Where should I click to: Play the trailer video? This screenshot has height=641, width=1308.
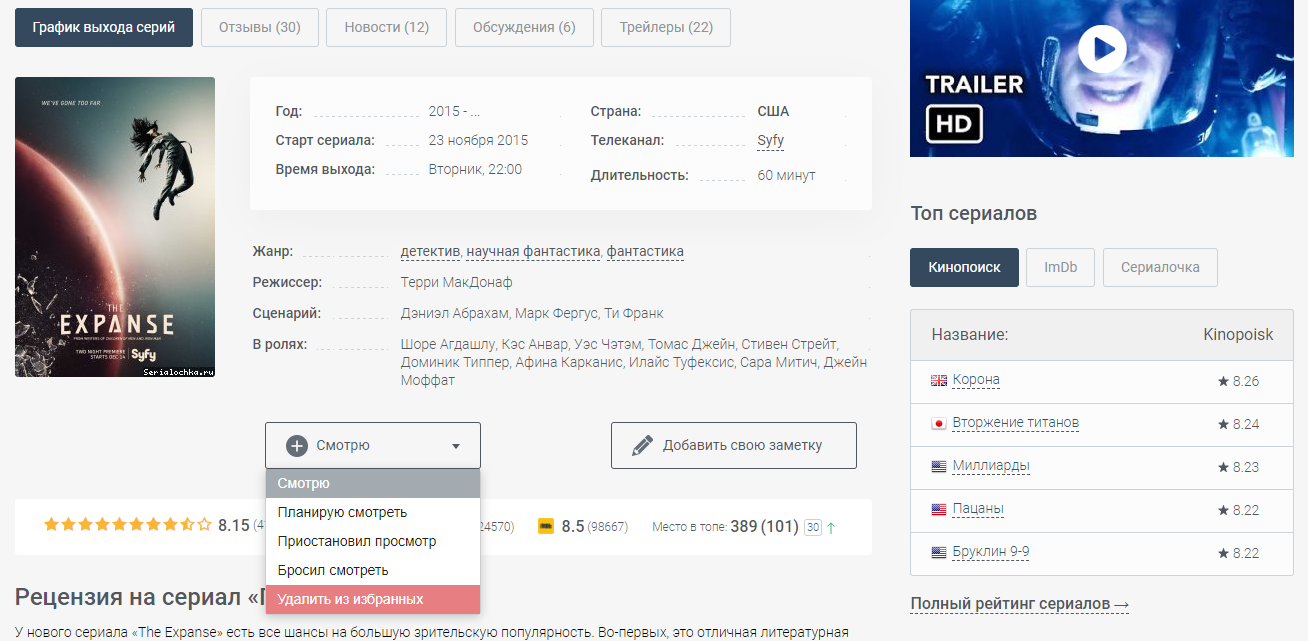(1102, 48)
